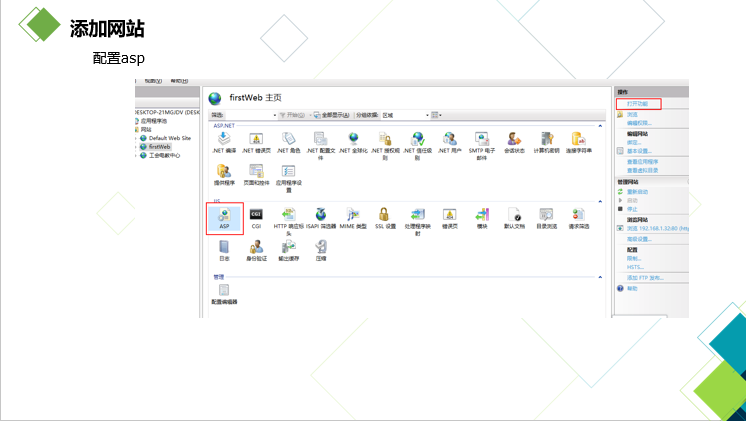Select 应用程序池 node in the tree

154,121
